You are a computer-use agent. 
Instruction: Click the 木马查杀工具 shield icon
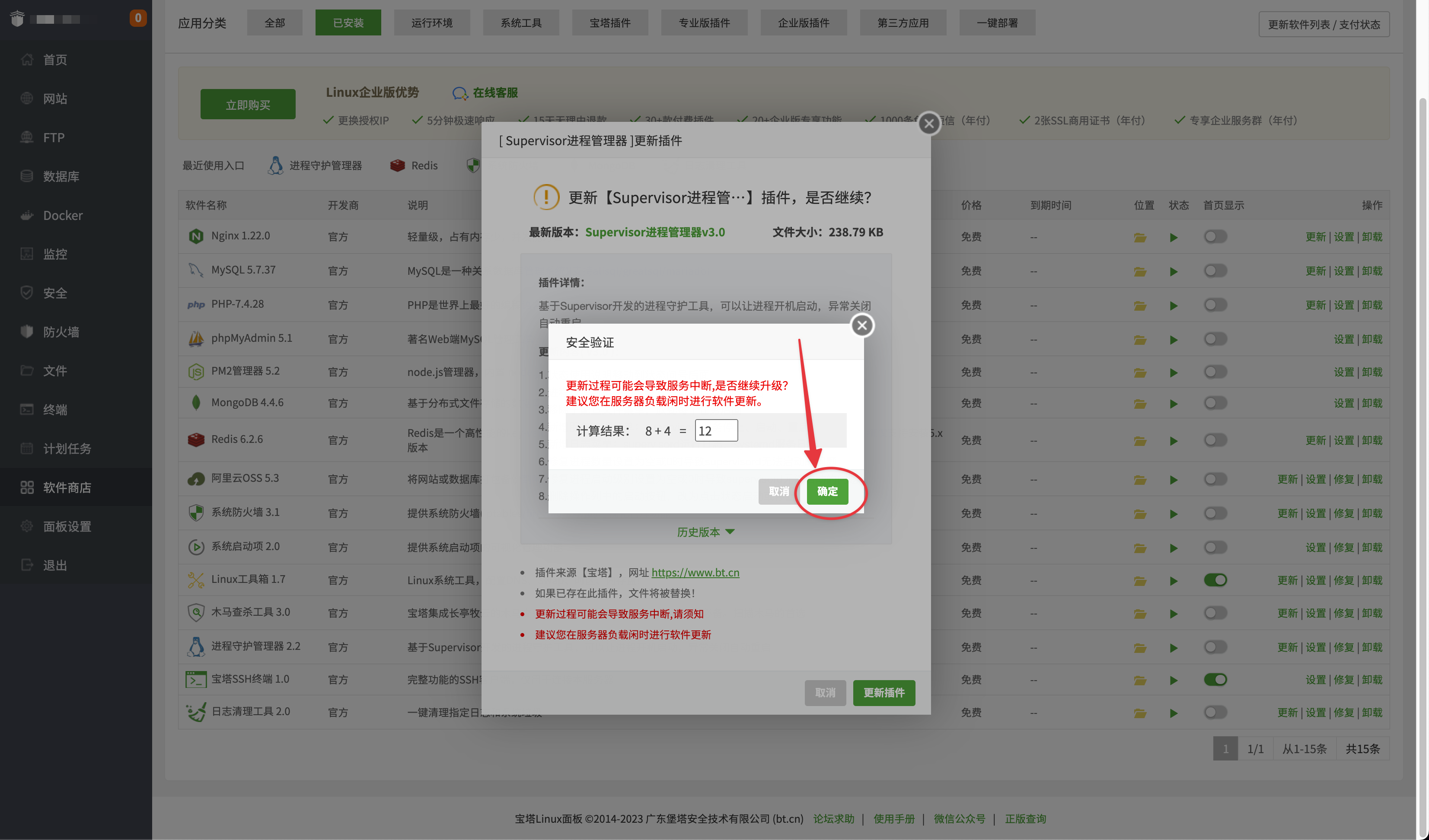click(196, 612)
